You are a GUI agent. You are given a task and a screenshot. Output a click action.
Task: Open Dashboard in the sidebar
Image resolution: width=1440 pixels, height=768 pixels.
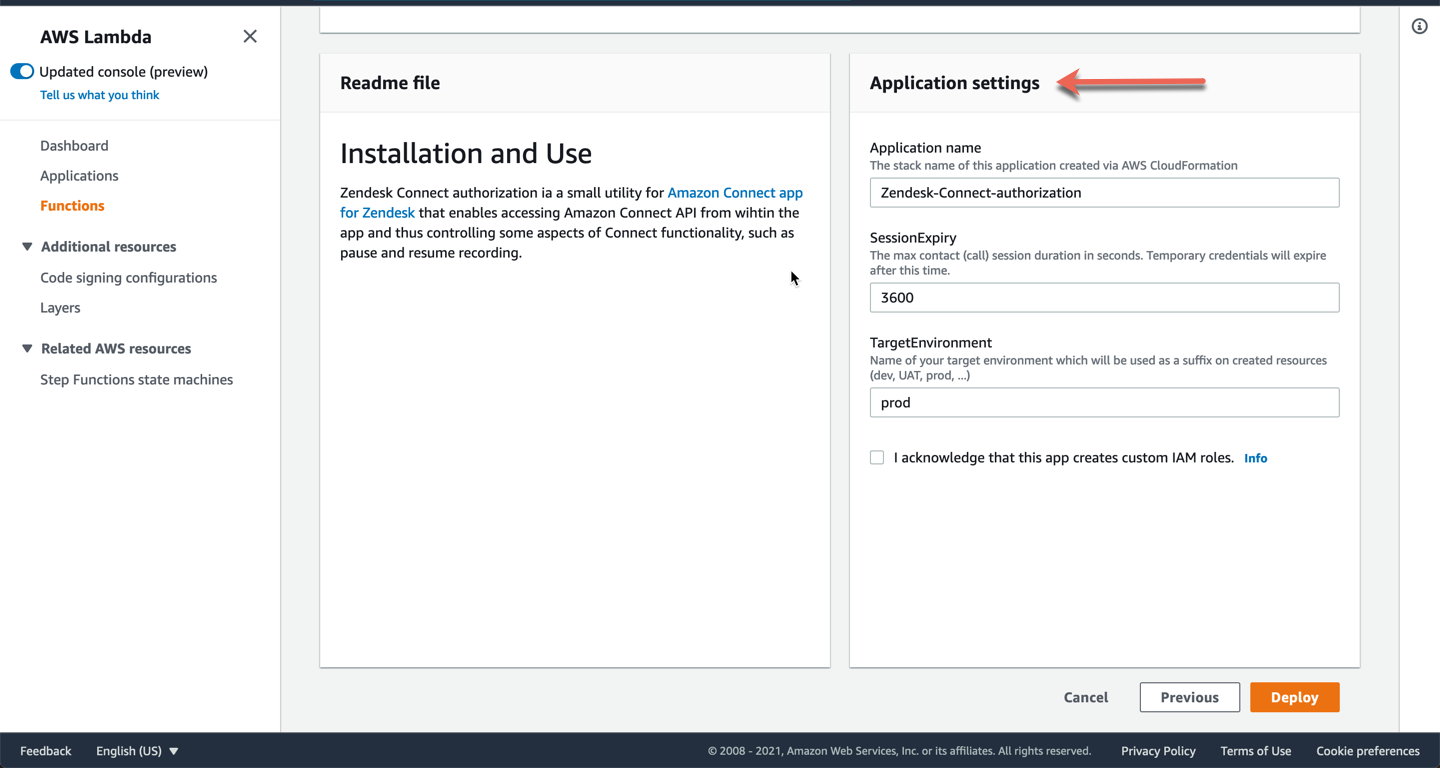[74, 146]
